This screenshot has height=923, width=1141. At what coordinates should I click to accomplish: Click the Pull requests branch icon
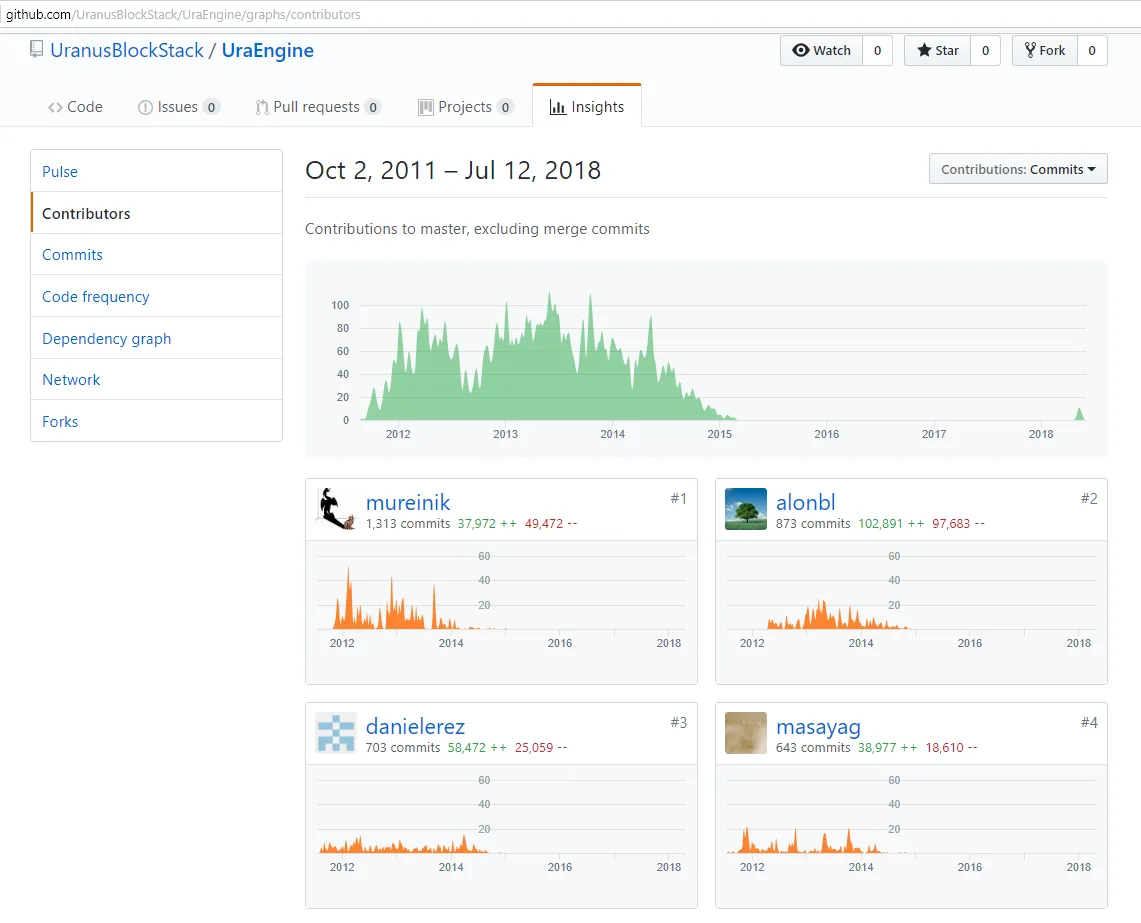262,107
